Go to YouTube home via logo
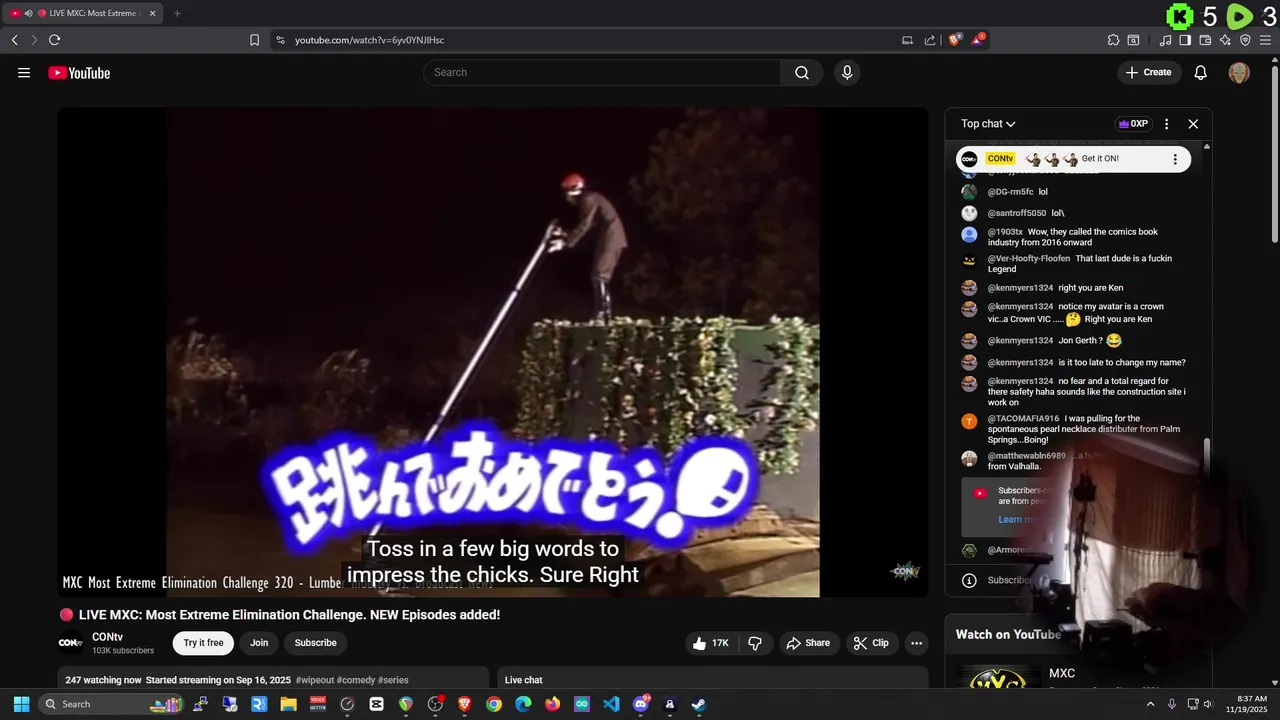Viewport: 1280px width, 720px height. (79, 73)
